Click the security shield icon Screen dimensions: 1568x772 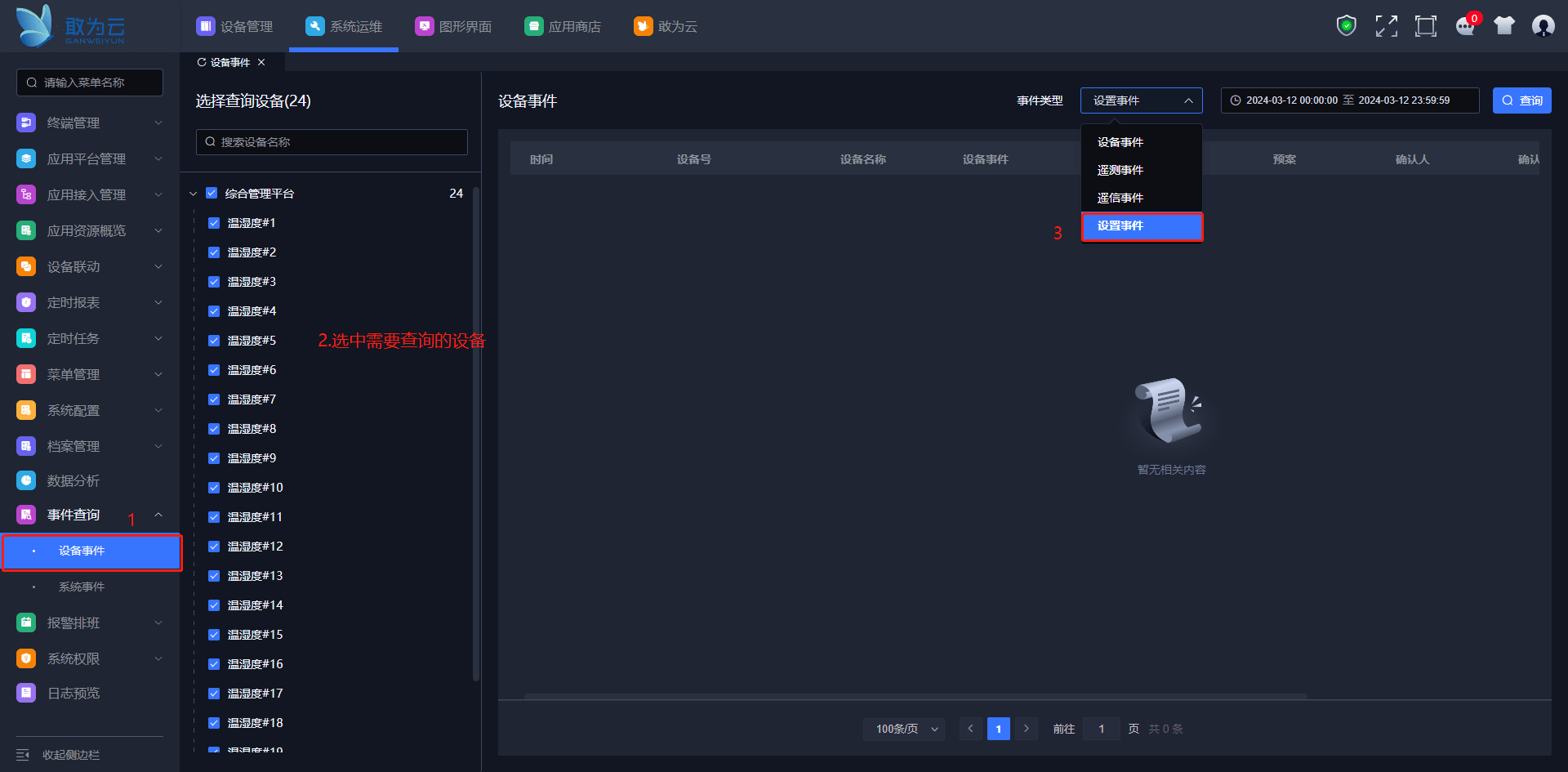(x=1347, y=26)
